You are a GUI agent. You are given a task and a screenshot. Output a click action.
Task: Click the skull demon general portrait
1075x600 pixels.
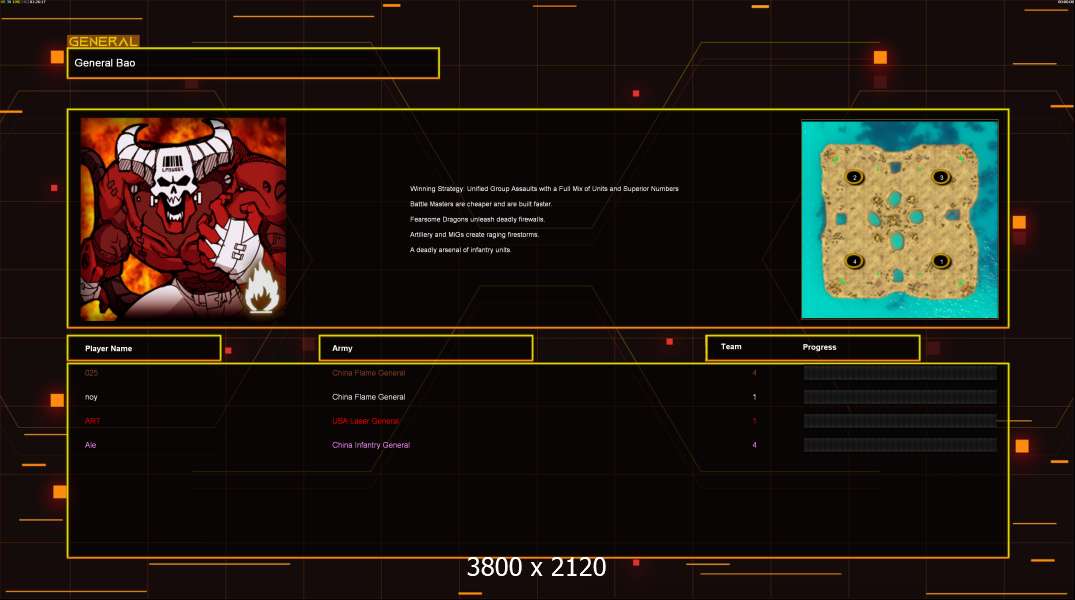tap(183, 219)
